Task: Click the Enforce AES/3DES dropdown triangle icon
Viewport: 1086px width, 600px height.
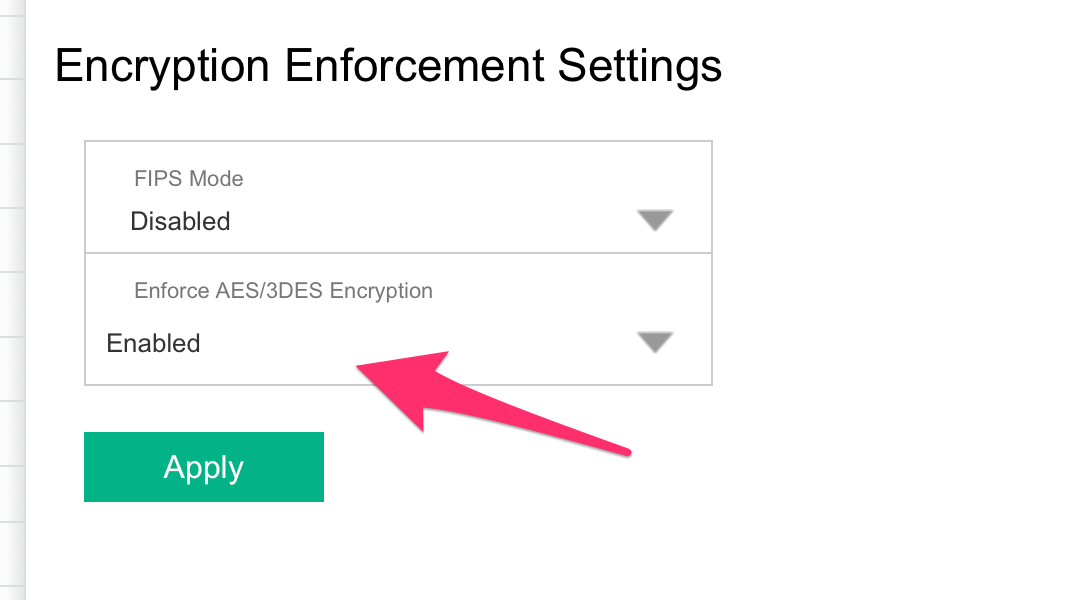Action: (655, 342)
